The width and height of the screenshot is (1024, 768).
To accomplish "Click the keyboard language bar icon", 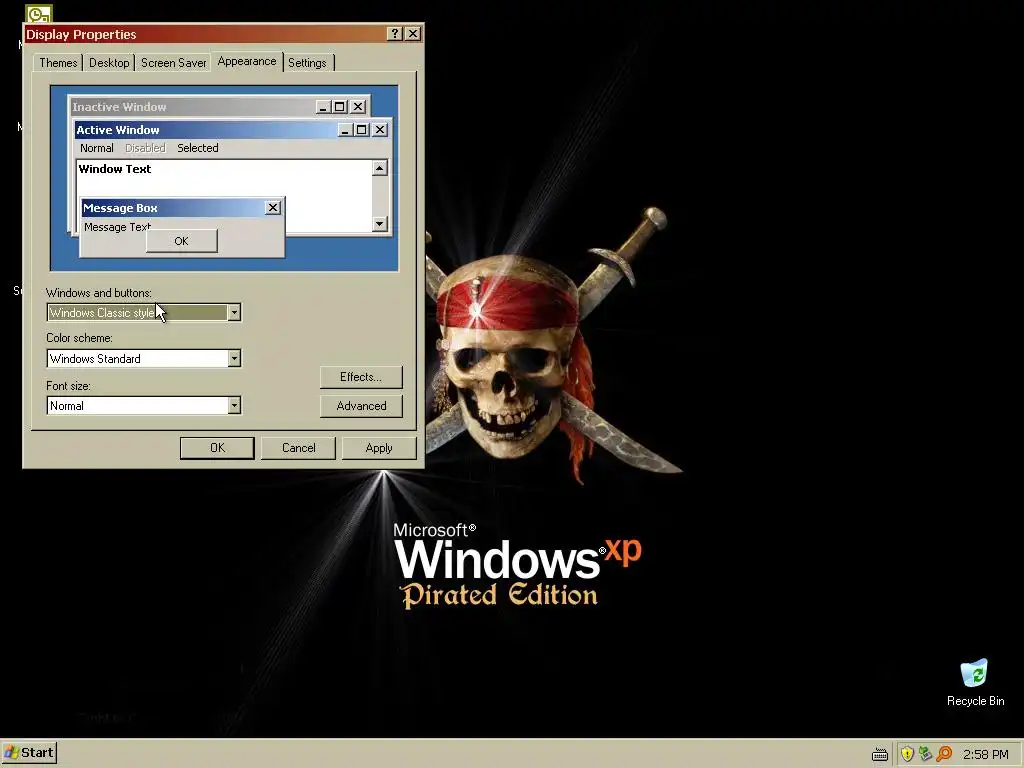I will (x=880, y=754).
